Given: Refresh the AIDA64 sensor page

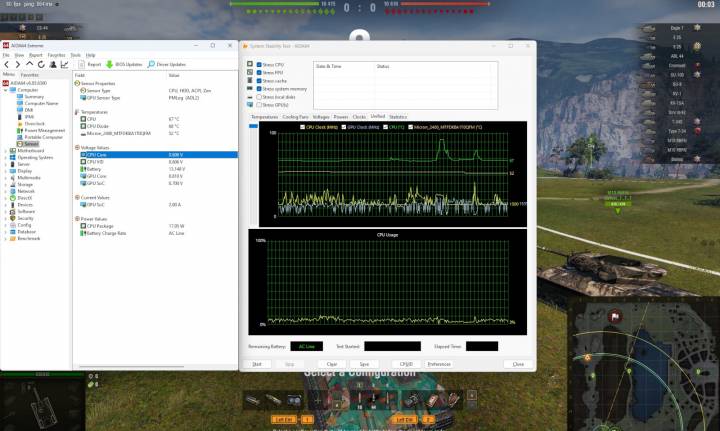Looking at the screenshot, I should (41, 65).
